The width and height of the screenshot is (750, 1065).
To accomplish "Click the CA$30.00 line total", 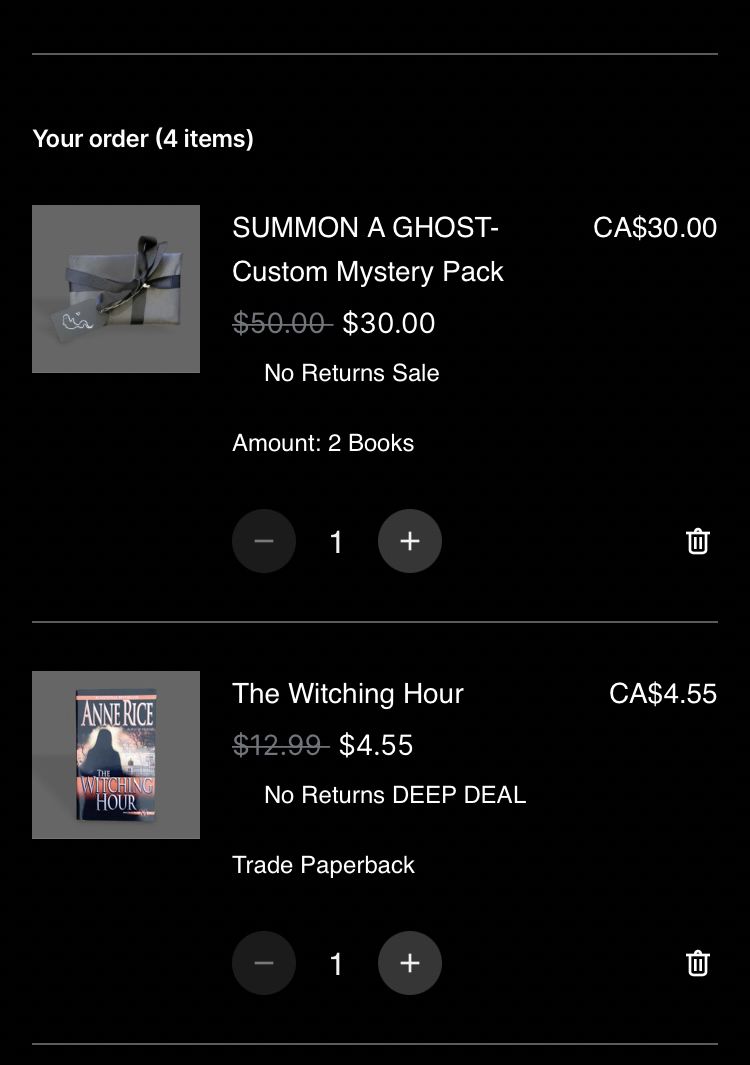I will pos(655,228).
